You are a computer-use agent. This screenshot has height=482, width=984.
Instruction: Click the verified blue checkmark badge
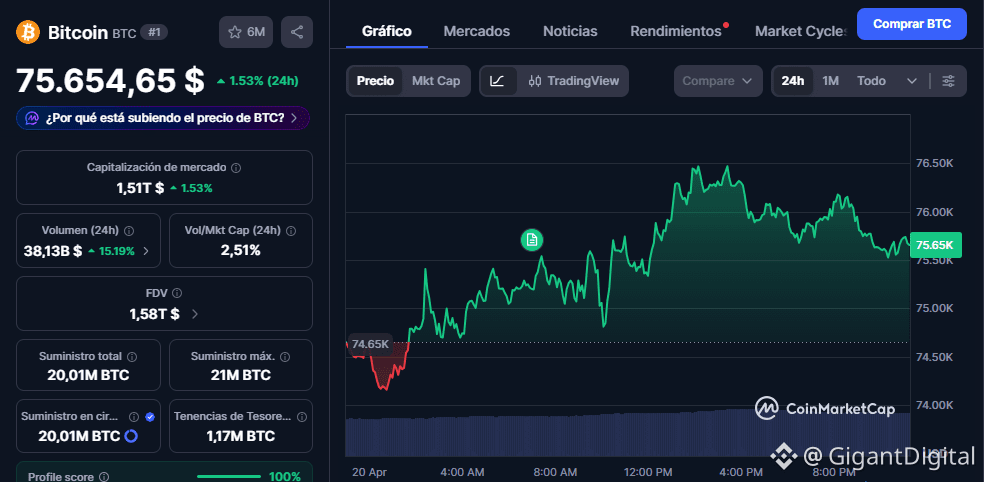pyautogui.click(x=149, y=417)
